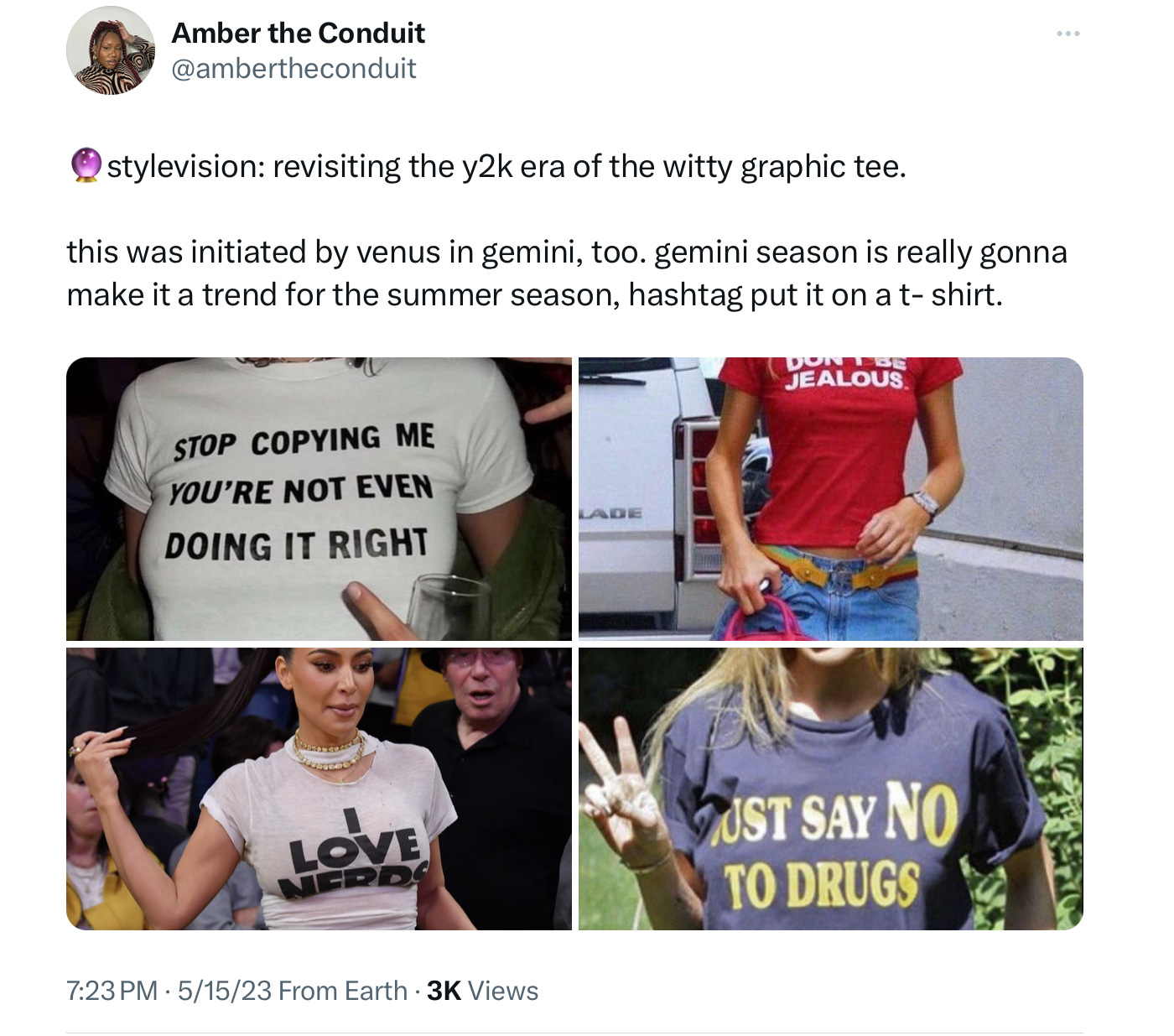Click the 'hashtag put it on a t- shirt' text
1174x1036 pixels.
(815, 295)
